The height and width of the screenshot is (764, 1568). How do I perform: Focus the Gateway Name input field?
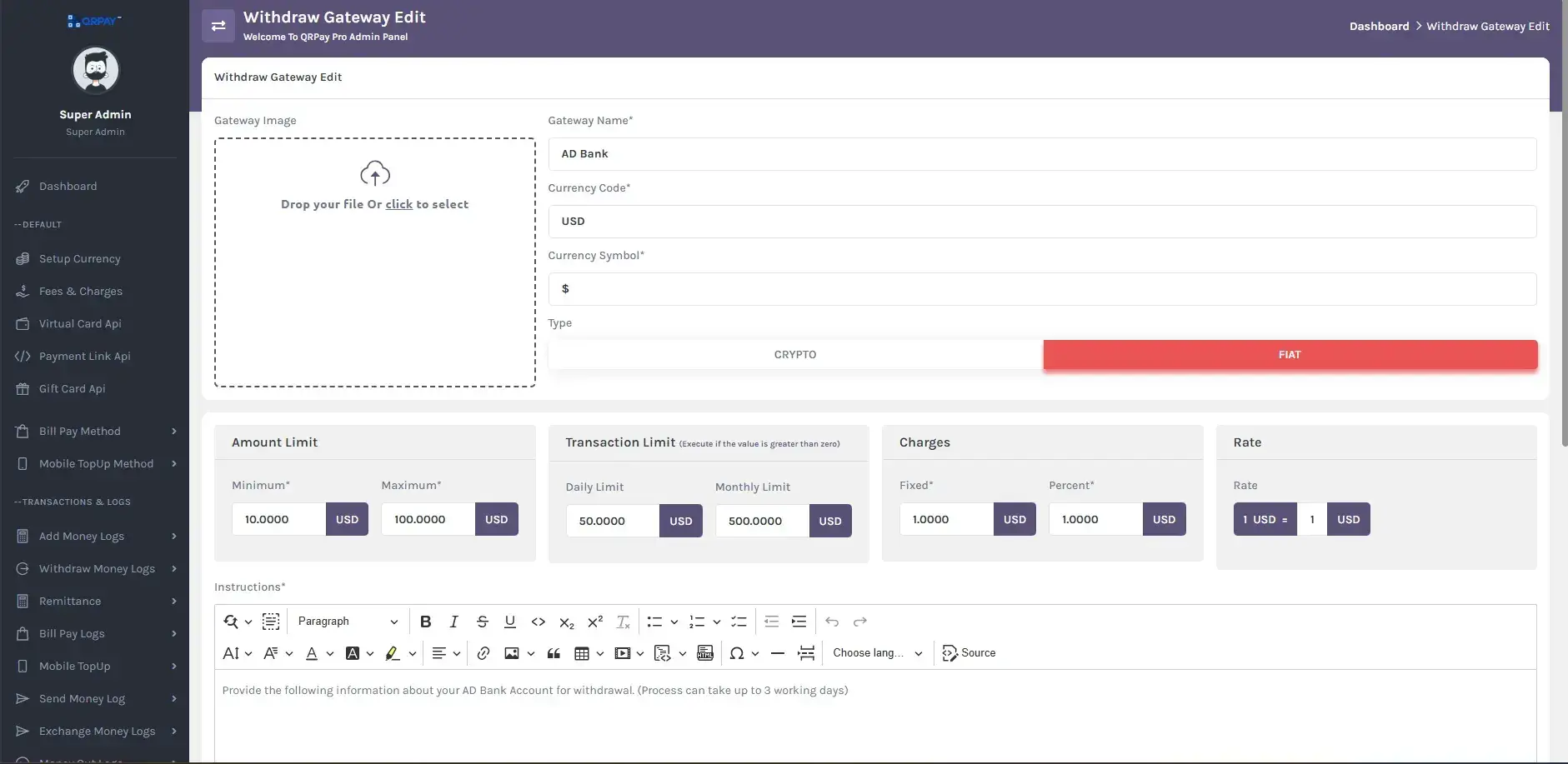pyautogui.click(x=1042, y=154)
